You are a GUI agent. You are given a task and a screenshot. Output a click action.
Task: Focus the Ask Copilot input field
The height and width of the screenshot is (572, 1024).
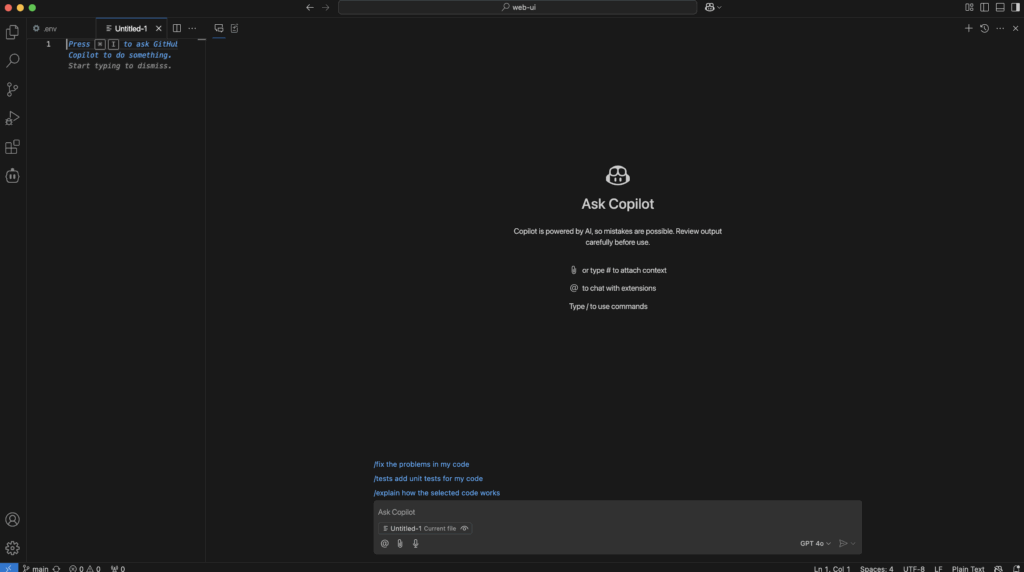617,512
